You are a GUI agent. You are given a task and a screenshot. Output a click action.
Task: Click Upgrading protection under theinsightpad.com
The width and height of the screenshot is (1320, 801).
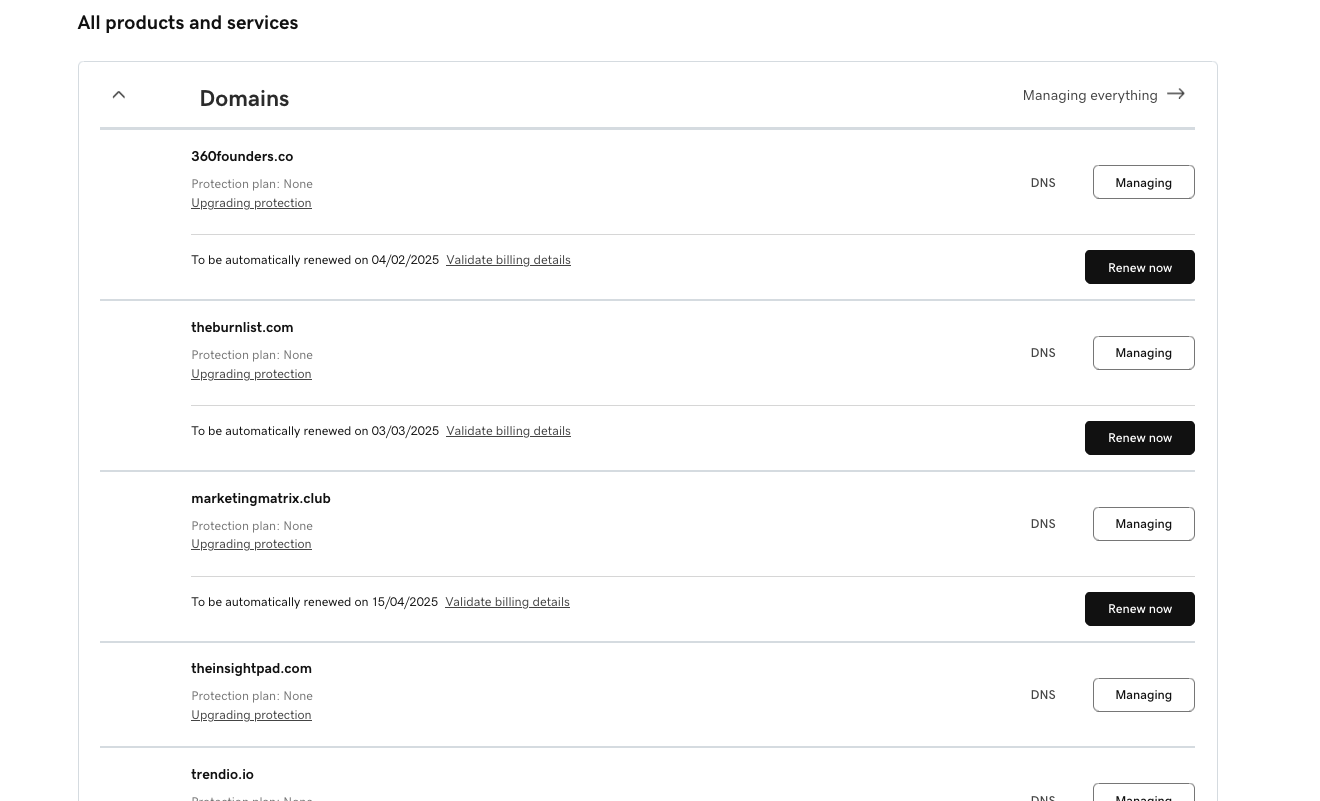[251, 715]
